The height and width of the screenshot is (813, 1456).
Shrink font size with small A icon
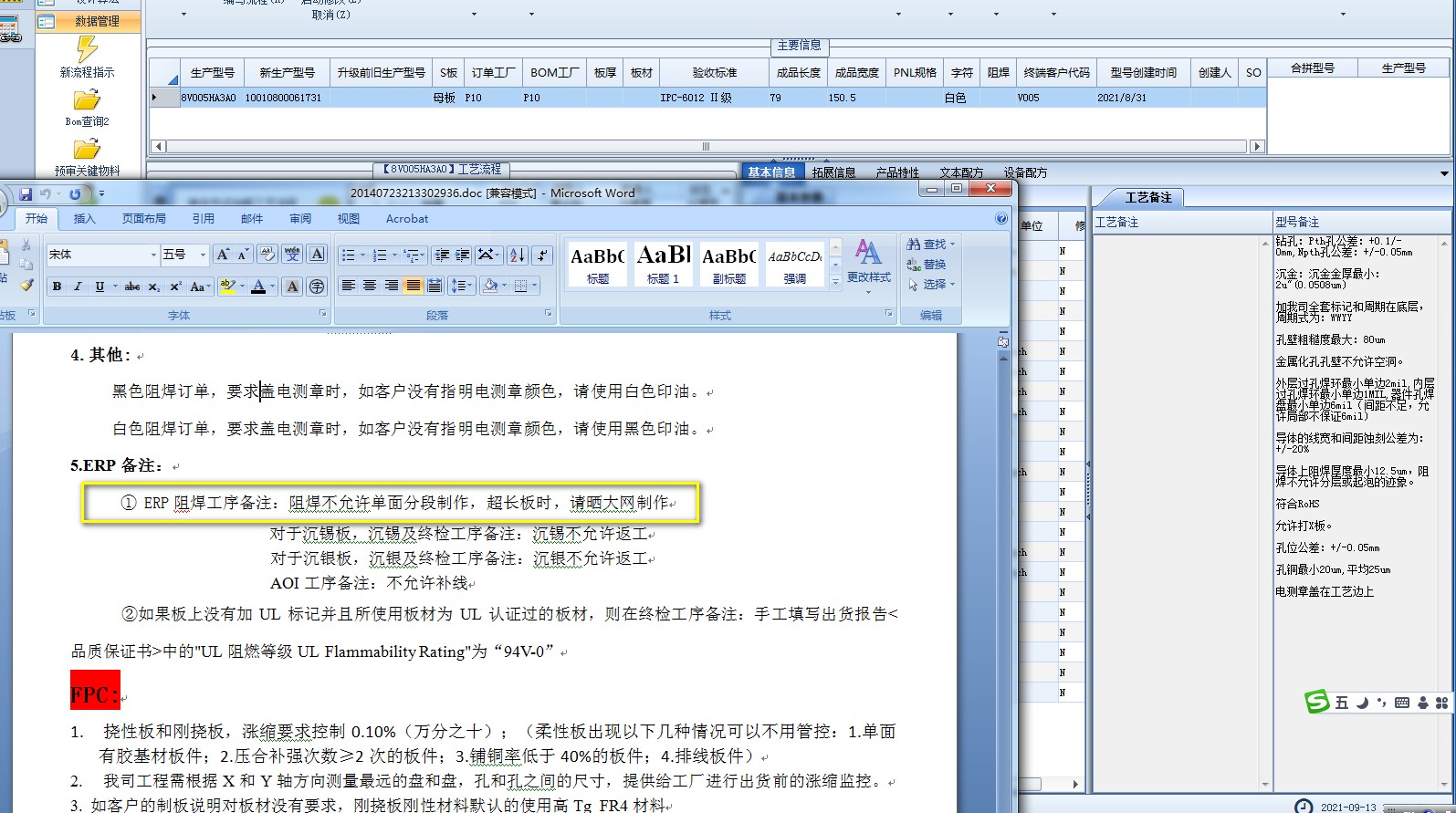coord(242,255)
